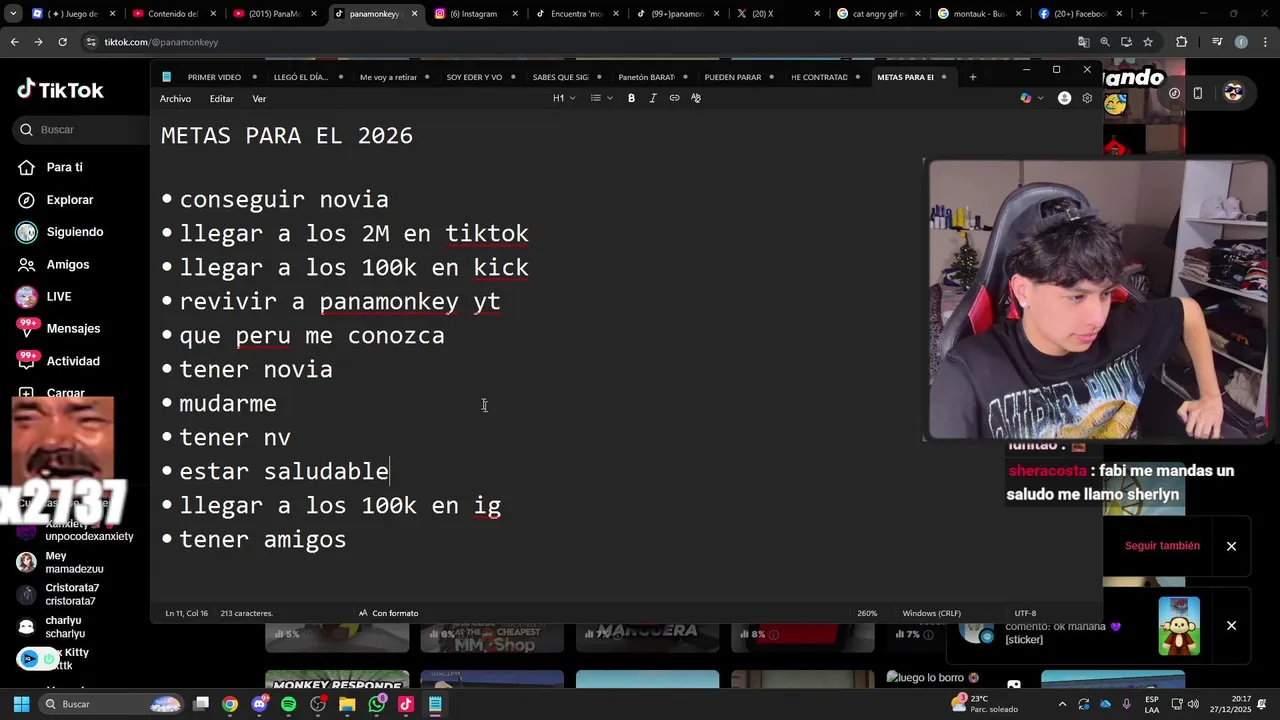1280x720 pixels.
Task: Go back in Chrome
Action: click(x=14, y=42)
